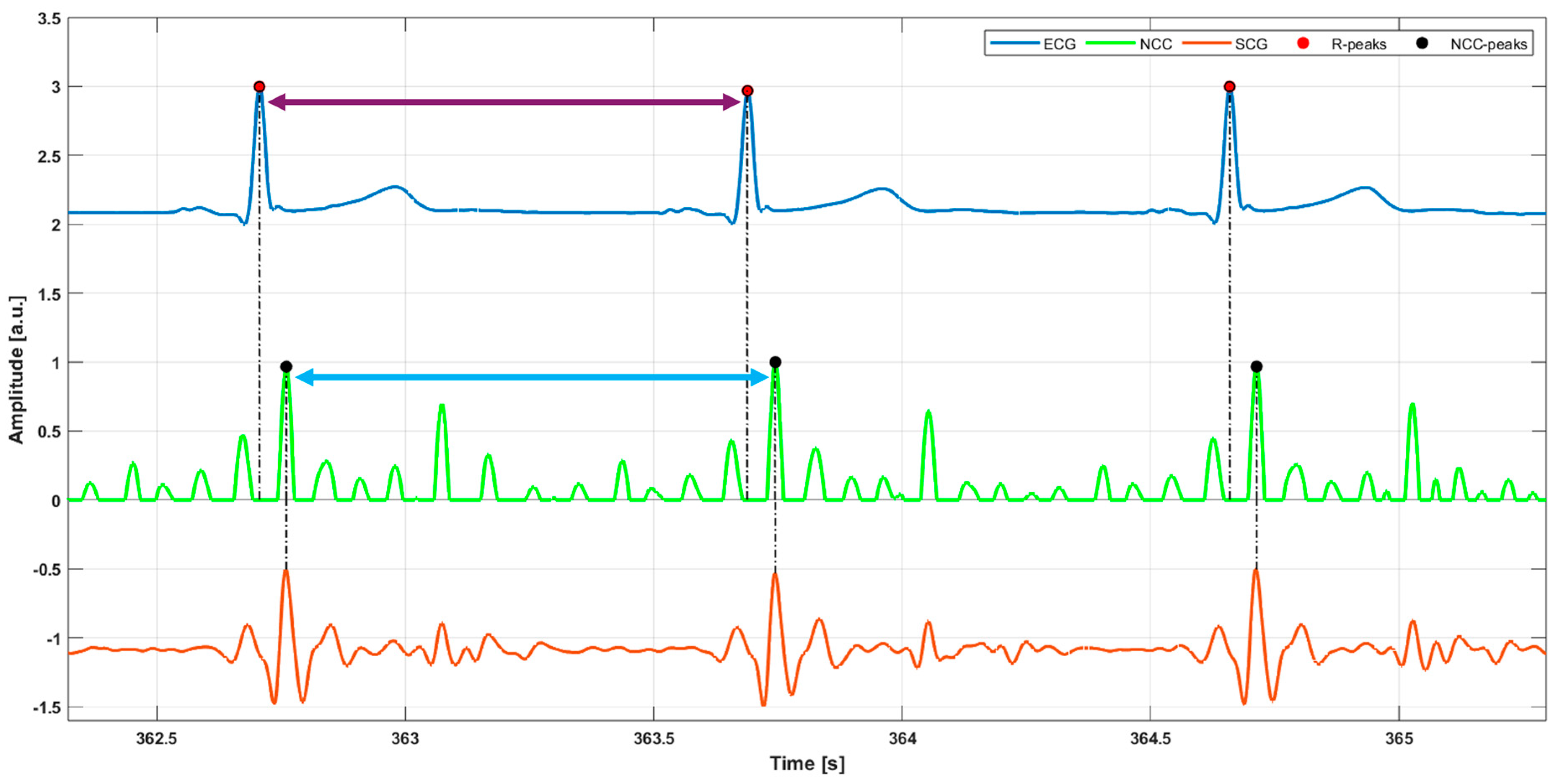Click the NCC legend entry
The image size is (1562, 784).
pyautogui.click(x=1155, y=44)
